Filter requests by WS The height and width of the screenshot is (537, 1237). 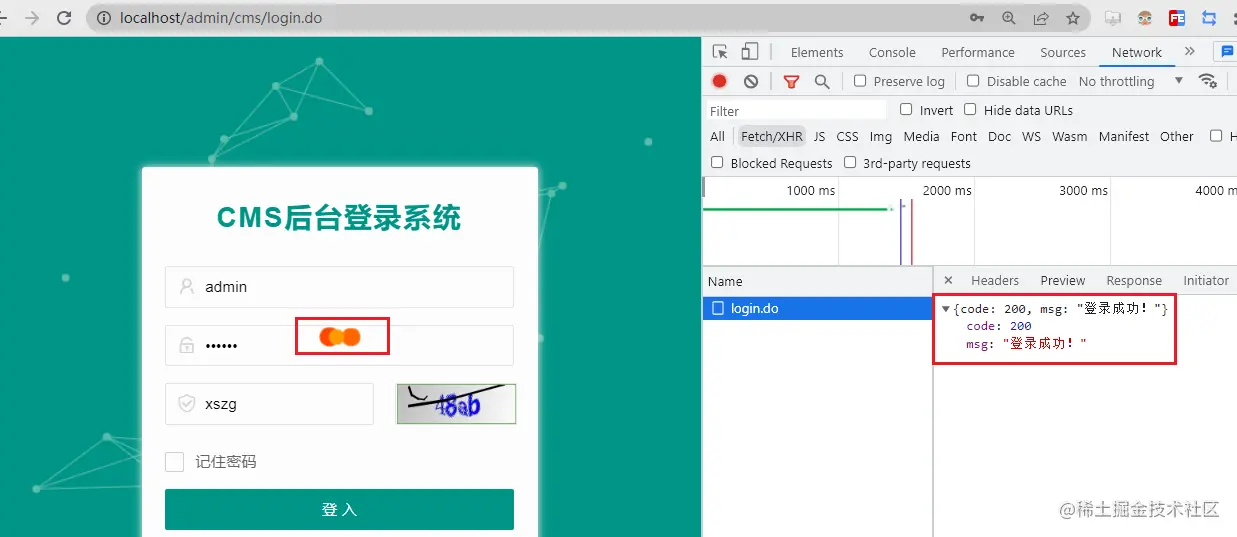1031,136
